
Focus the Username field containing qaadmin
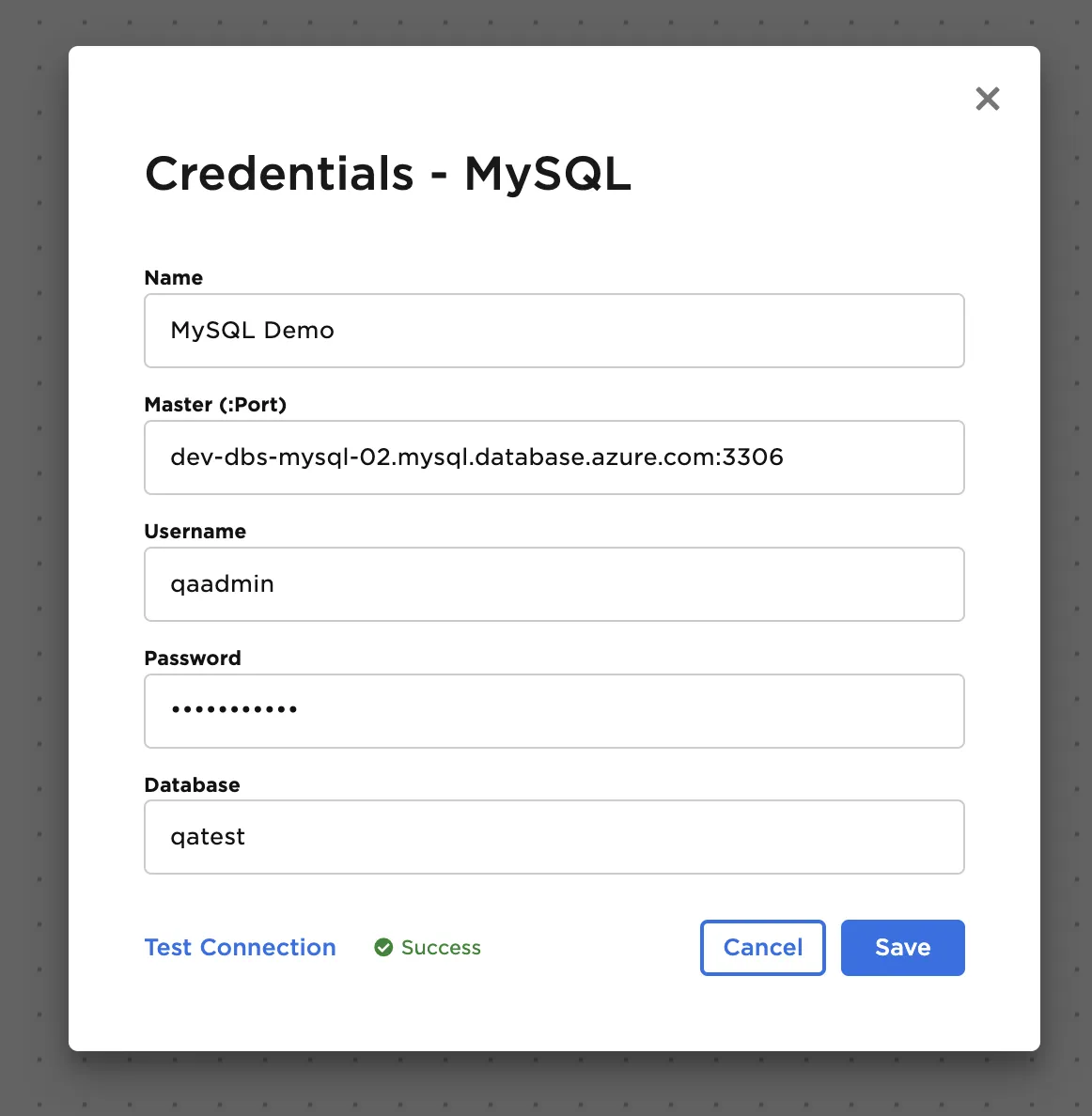(554, 584)
